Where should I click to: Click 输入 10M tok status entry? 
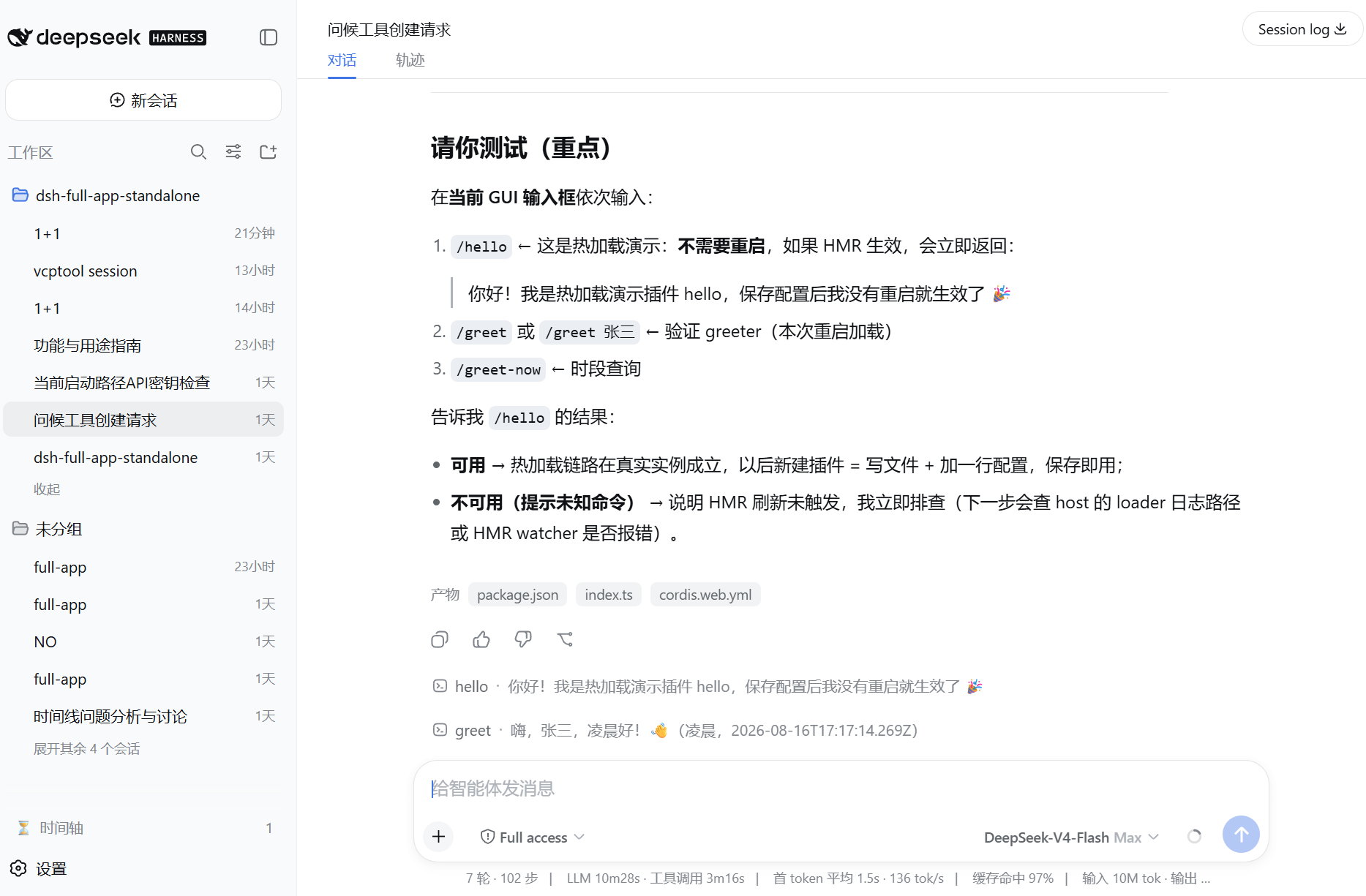click(1121, 878)
